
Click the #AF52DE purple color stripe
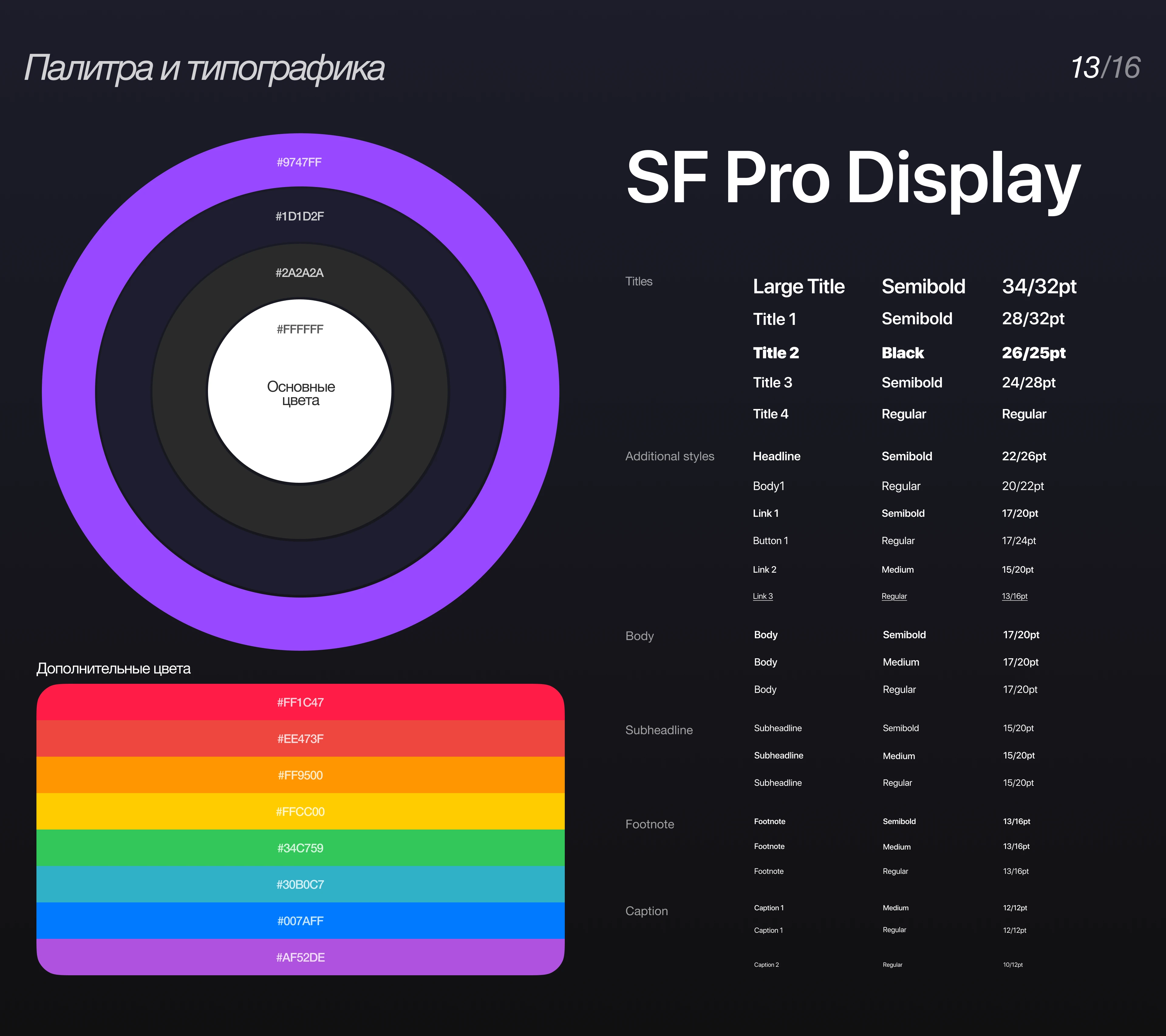[x=300, y=957]
